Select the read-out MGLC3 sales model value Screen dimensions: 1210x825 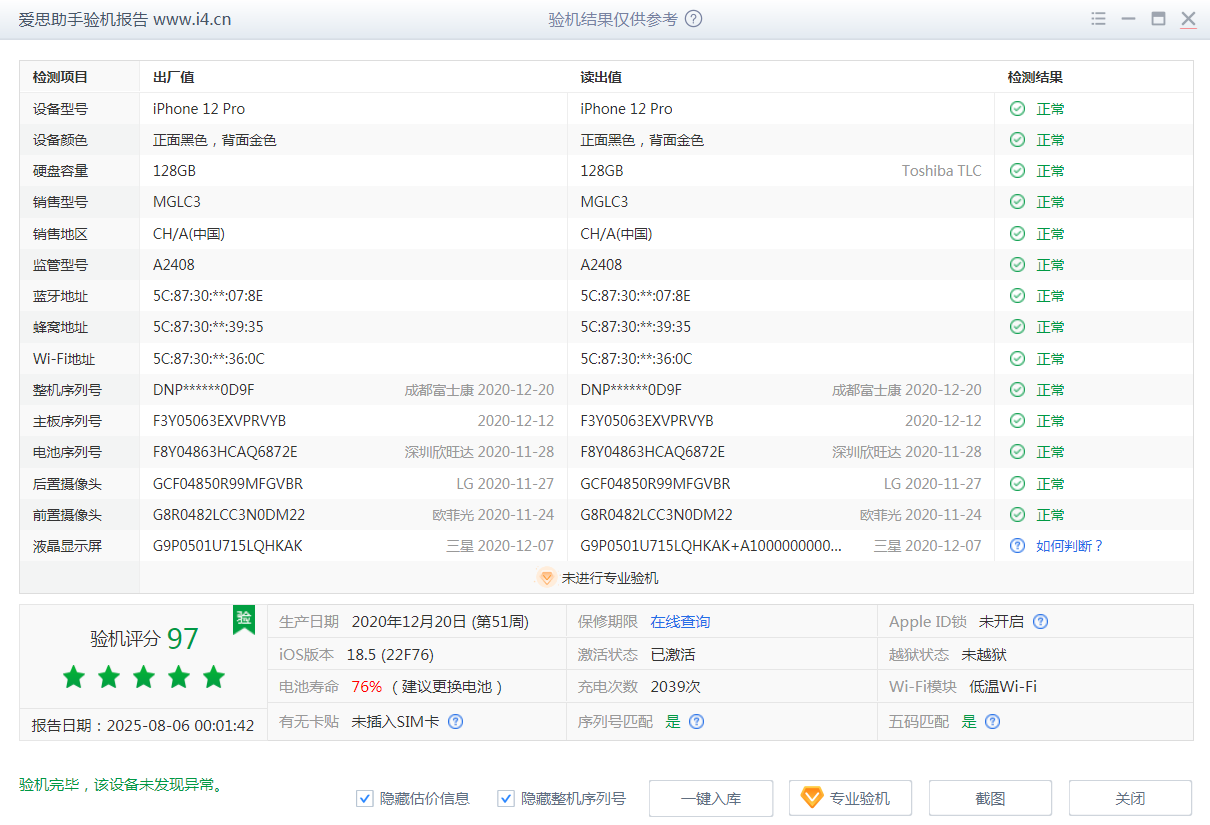point(605,202)
